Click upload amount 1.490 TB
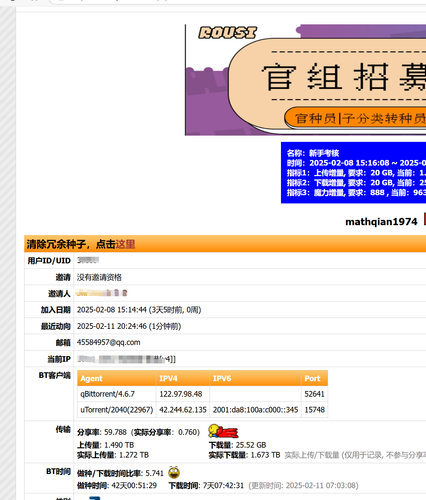The width and height of the screenshot is (426, 500). (x=119, y=445)
